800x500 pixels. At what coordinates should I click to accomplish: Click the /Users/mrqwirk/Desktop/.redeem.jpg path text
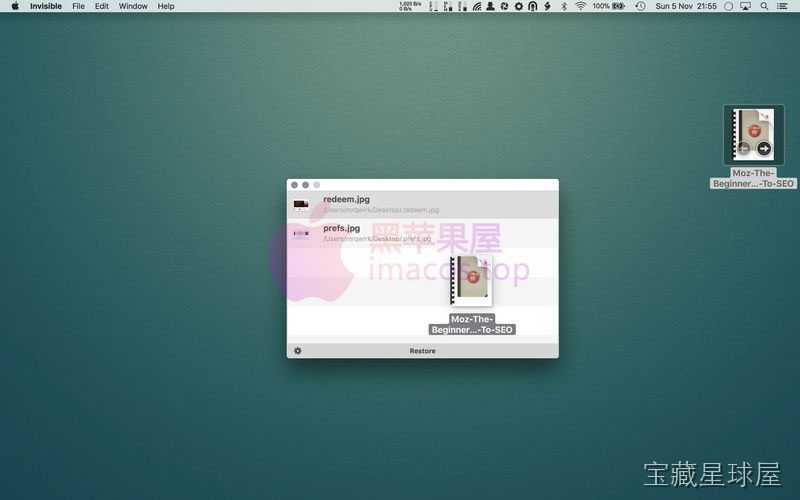click(x=381, y=210)
